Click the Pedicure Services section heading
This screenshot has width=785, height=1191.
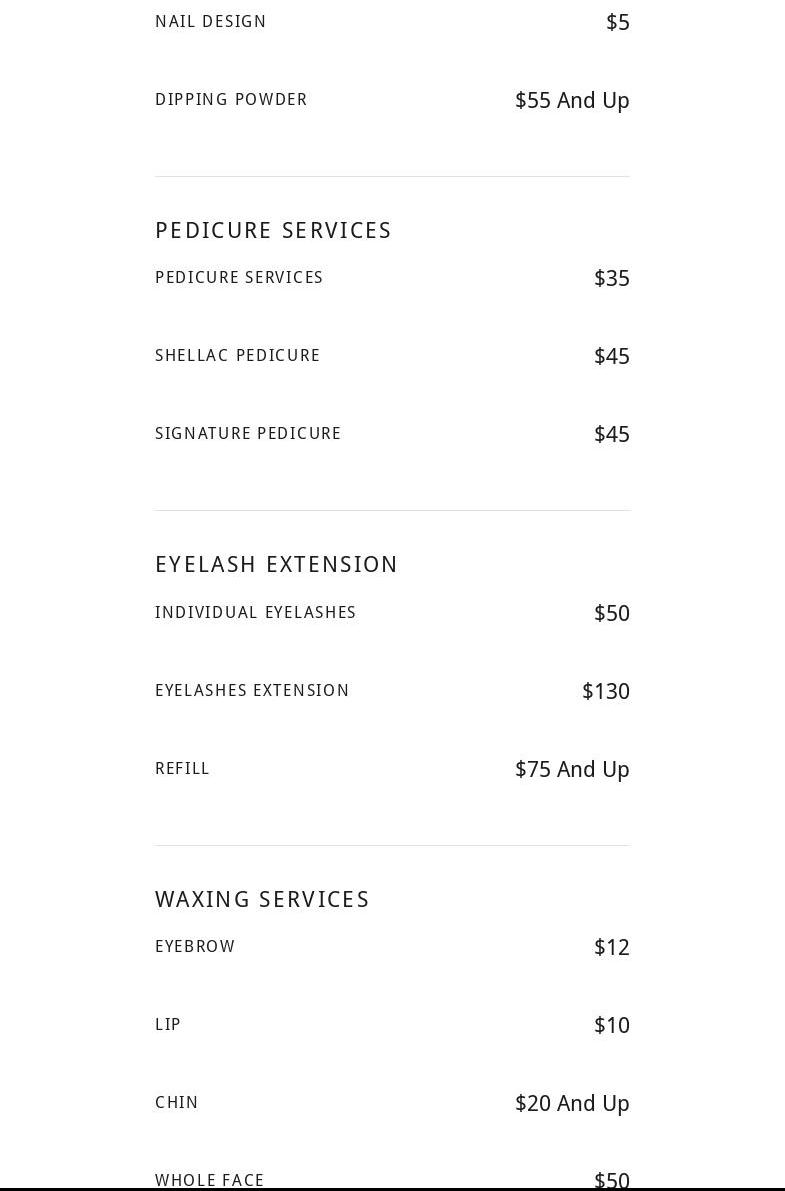[x=273, y=231]
